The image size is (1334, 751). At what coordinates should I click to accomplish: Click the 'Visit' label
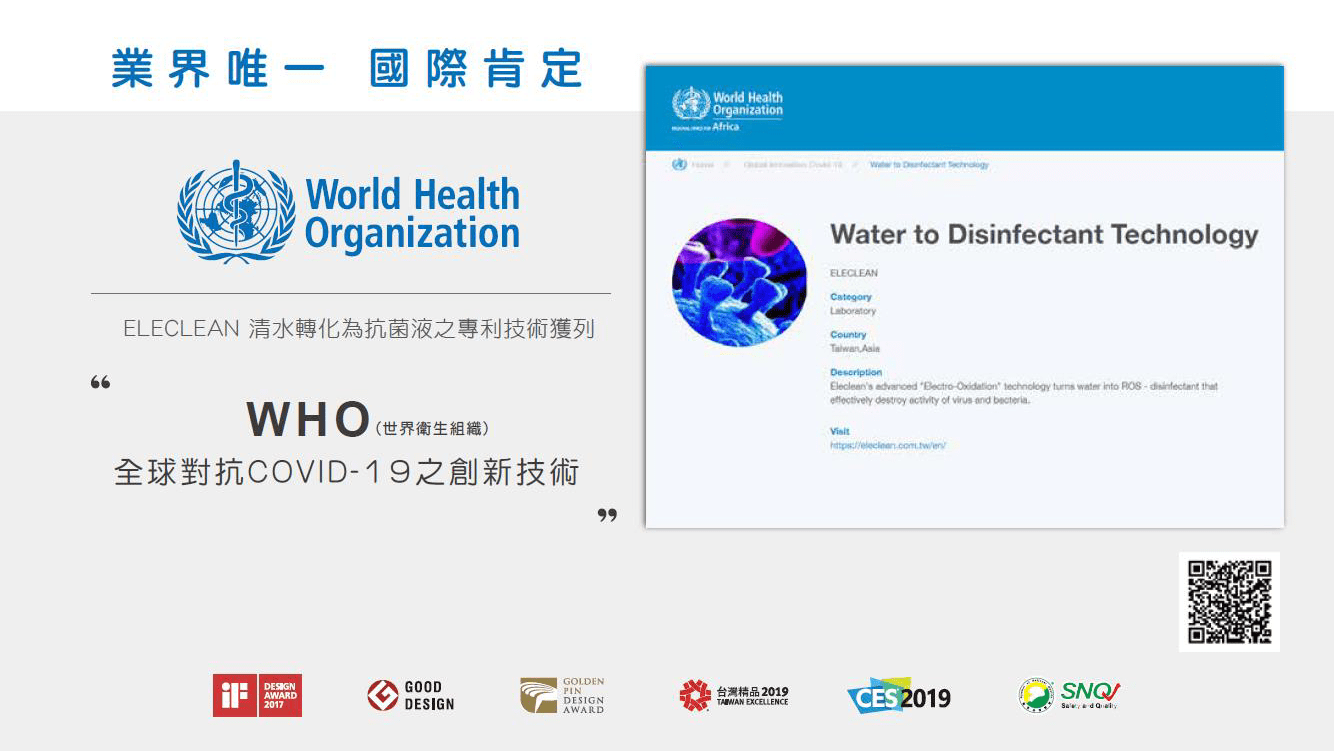(840, 432)
